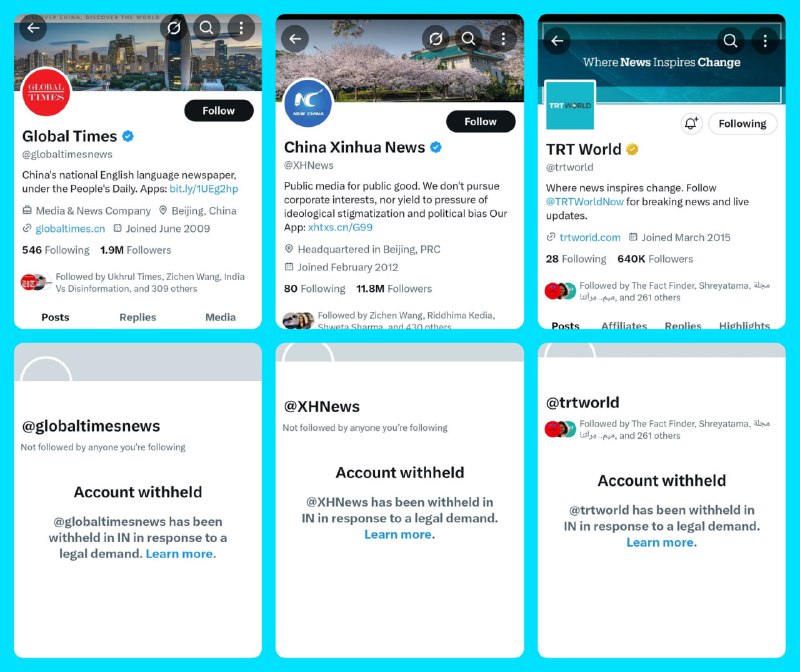Open the @TRTWorldNow mention link
Image resolution: width=800 pixels, height=672 pixels.
coord(585,202)
